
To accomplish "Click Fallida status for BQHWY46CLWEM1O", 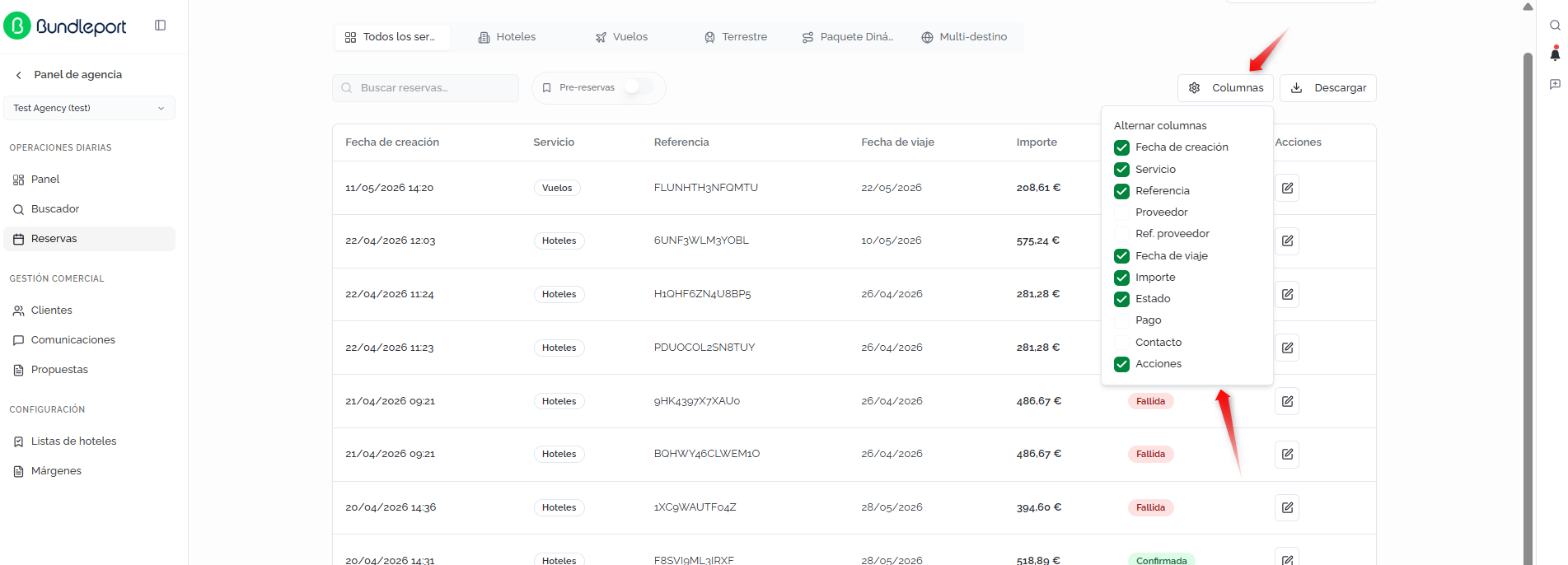I will pyautogui.click(x=1150, y=454).
